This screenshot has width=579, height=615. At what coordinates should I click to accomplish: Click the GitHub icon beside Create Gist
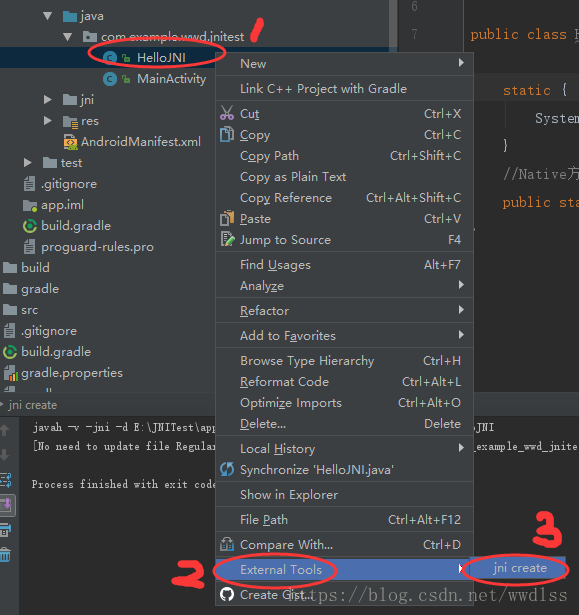tap(227, 594)
